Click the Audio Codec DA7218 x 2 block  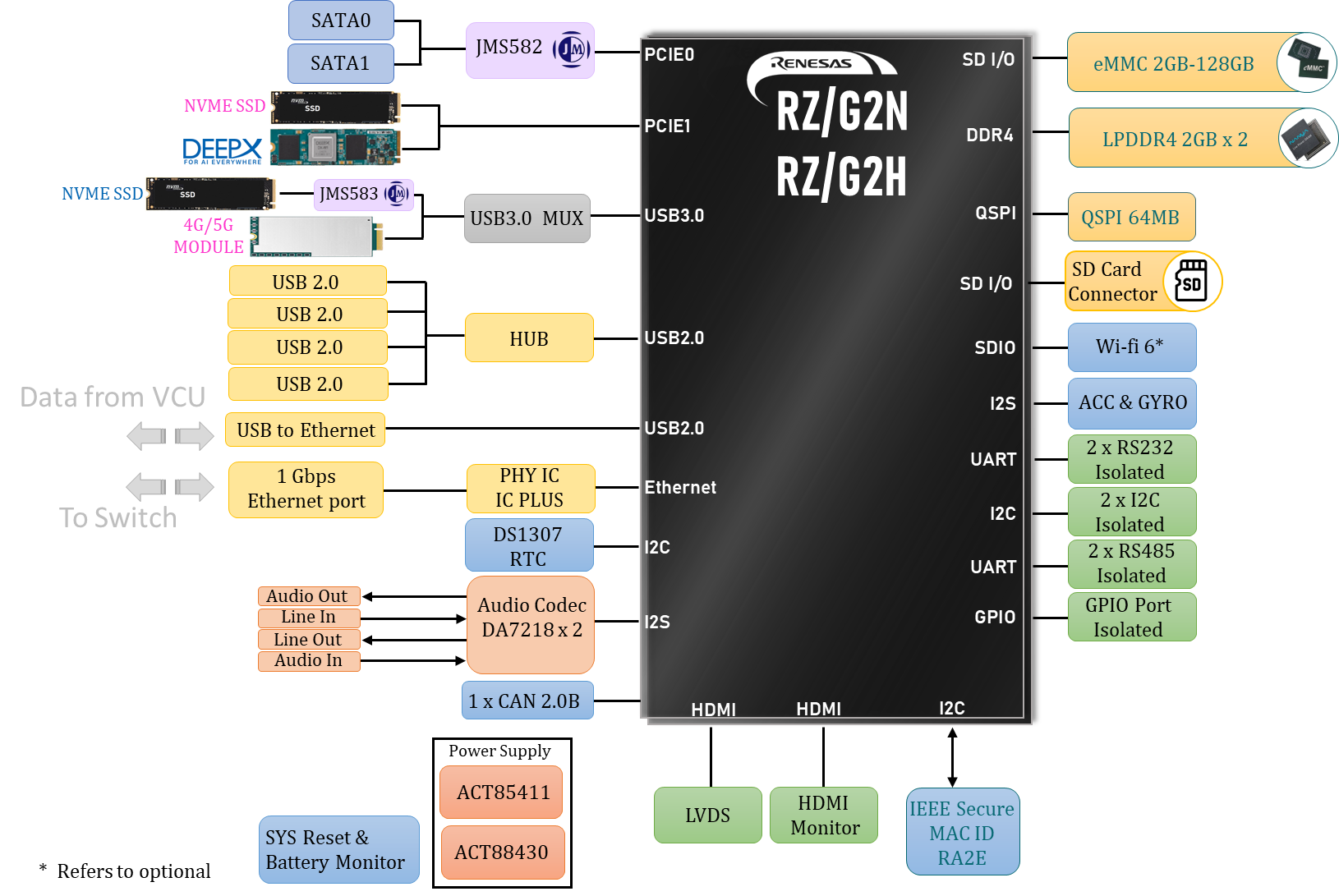[531, 624]
